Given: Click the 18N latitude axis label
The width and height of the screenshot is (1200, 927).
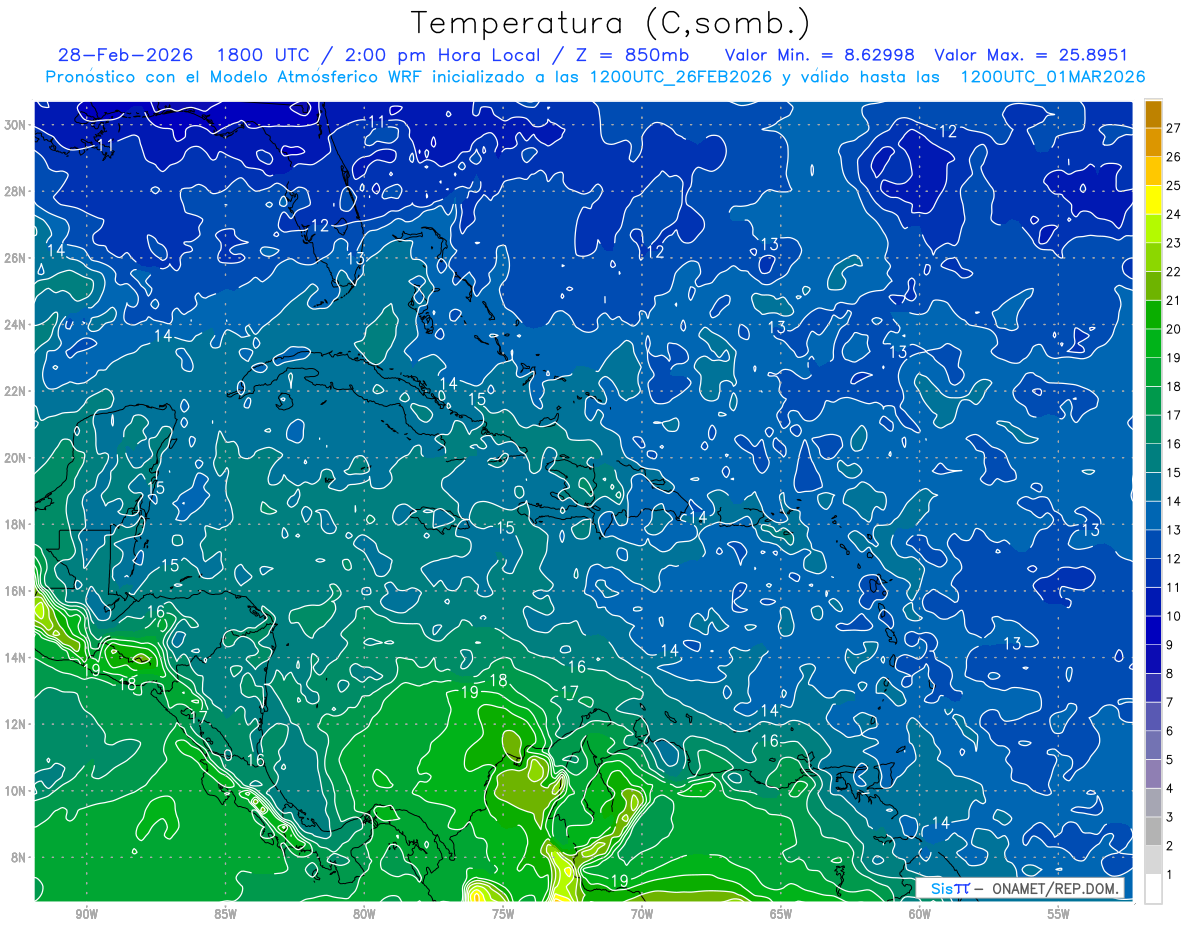Looking at the screenshot, I should tap(17, 524).
